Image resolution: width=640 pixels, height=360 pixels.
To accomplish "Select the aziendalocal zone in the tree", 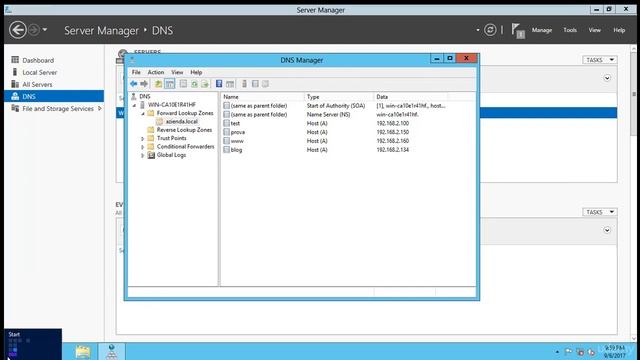I will 181,122.
